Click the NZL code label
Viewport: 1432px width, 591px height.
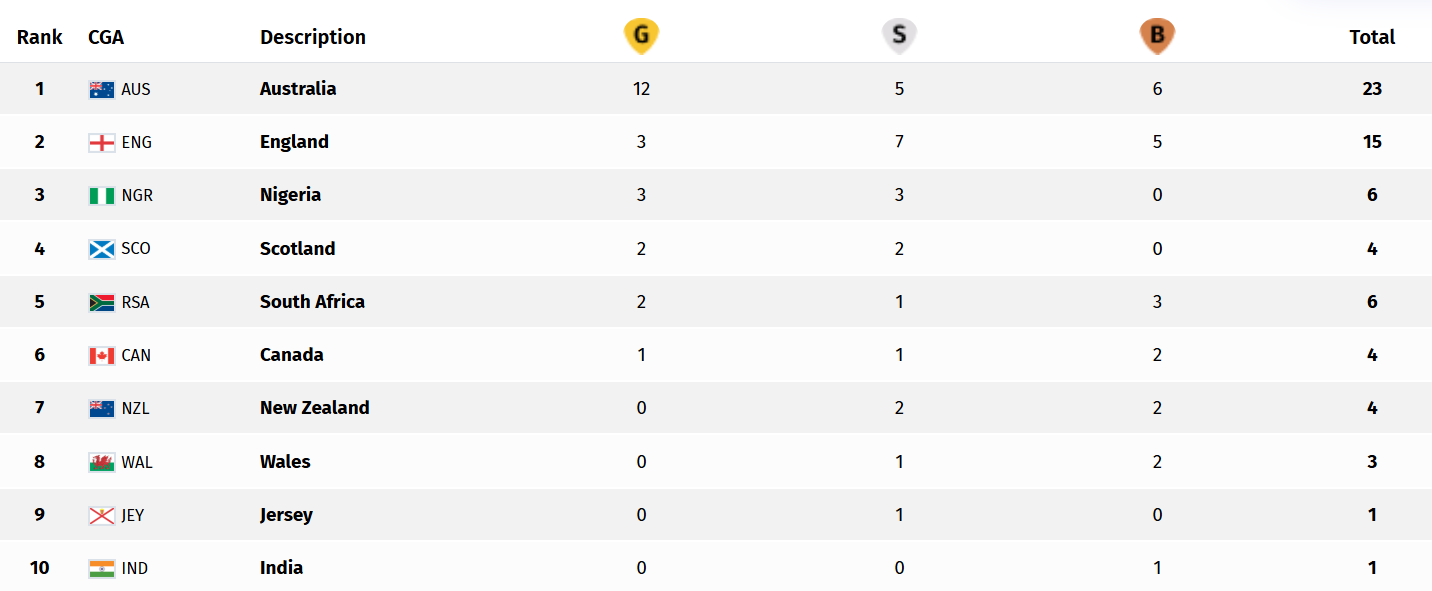pyautogui.click(x=135, y=408)
